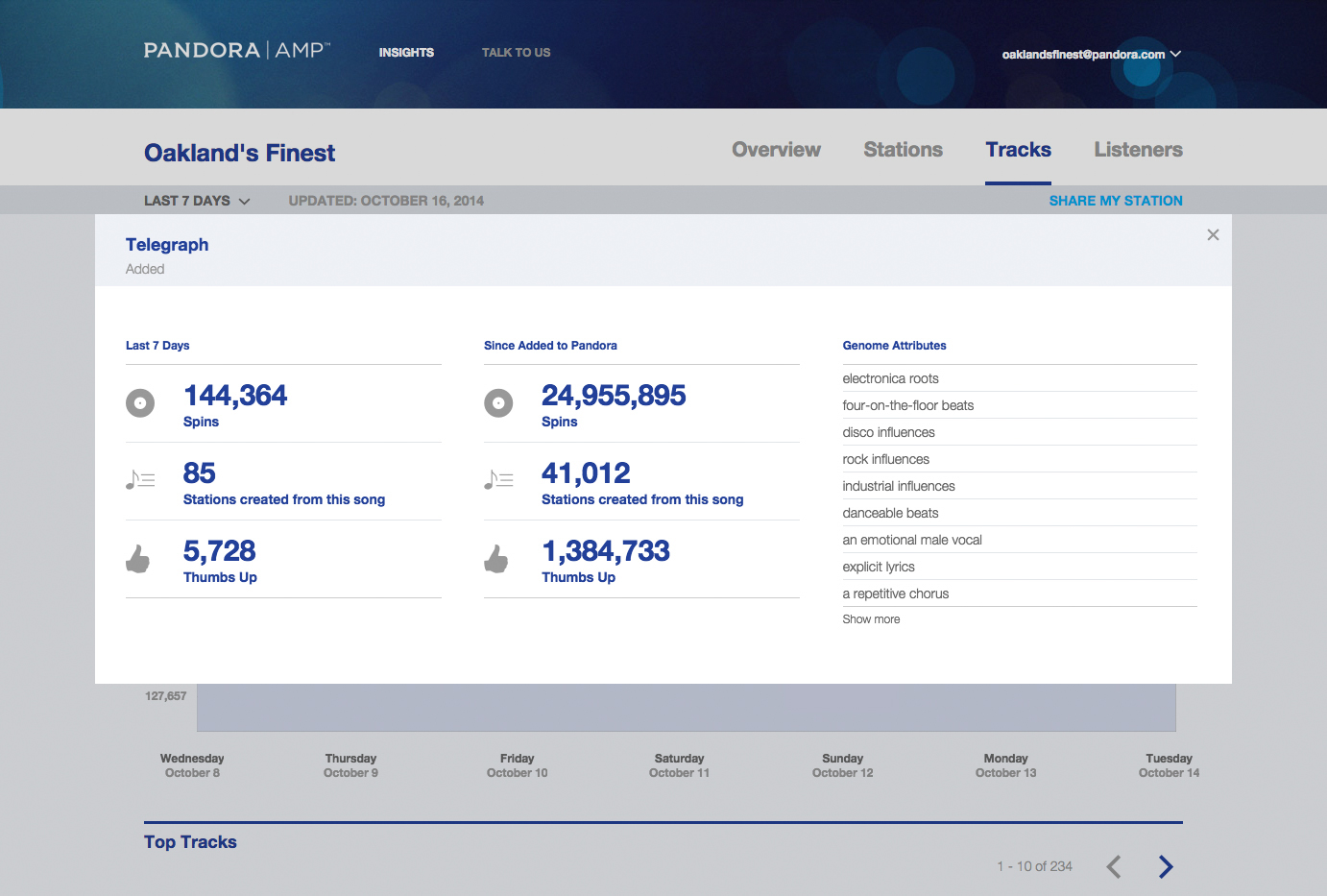Switch to the Stations tab

(903, 150)
